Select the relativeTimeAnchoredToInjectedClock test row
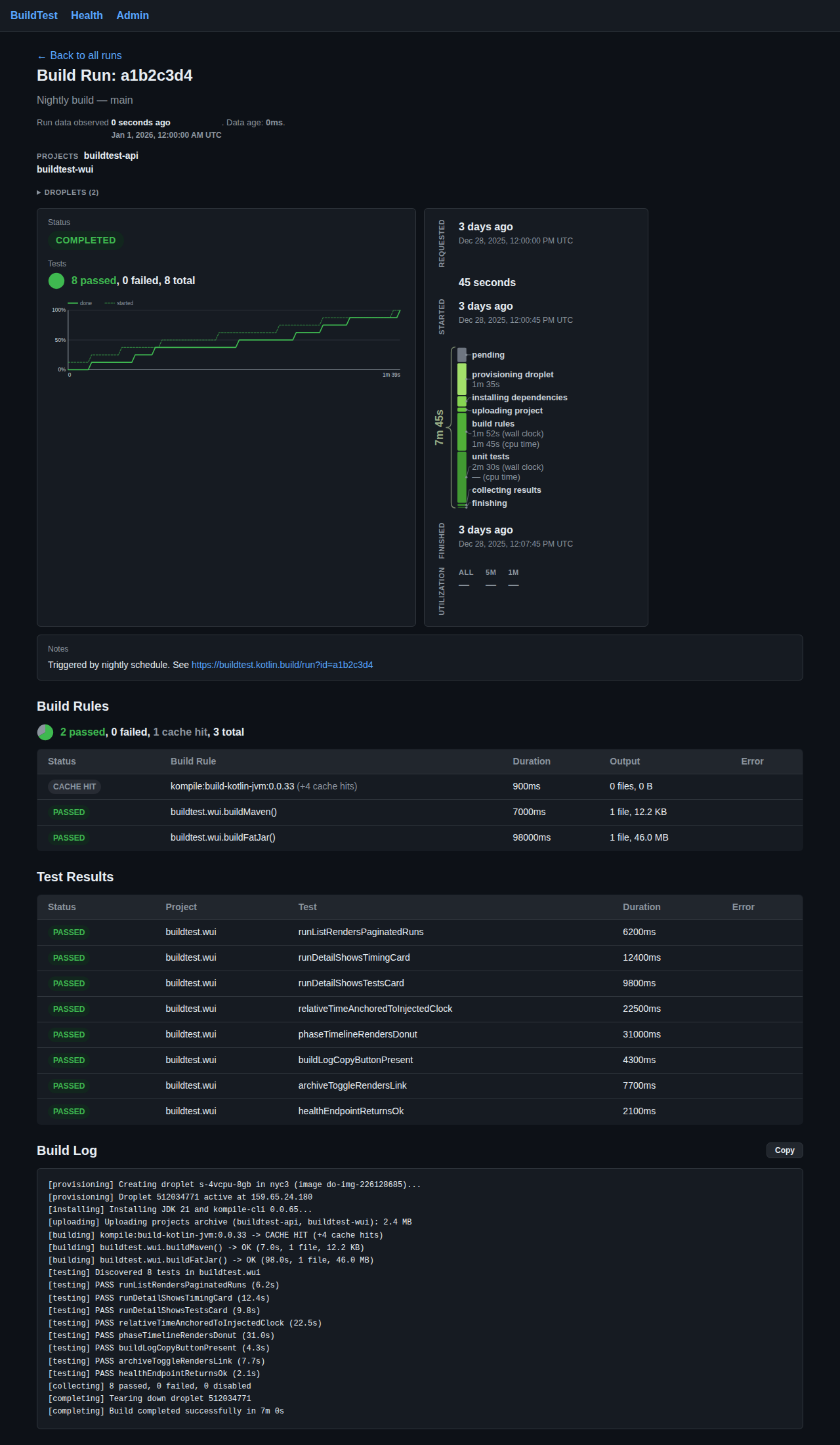Image resolution: width=840 pixels, height=1445 pixels. [420, 1009]
